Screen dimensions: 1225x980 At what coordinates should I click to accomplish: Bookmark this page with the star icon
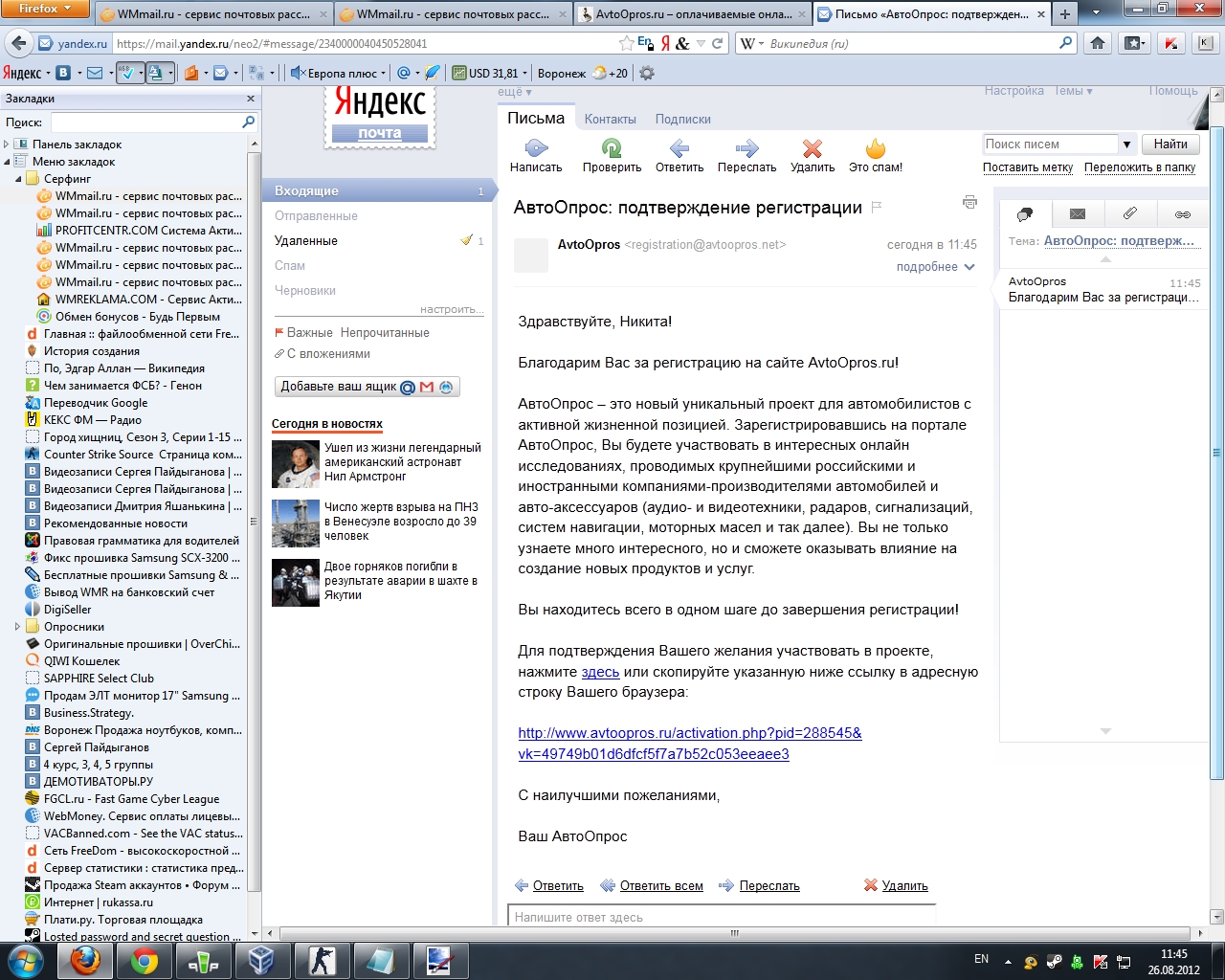tap(626, 43)
